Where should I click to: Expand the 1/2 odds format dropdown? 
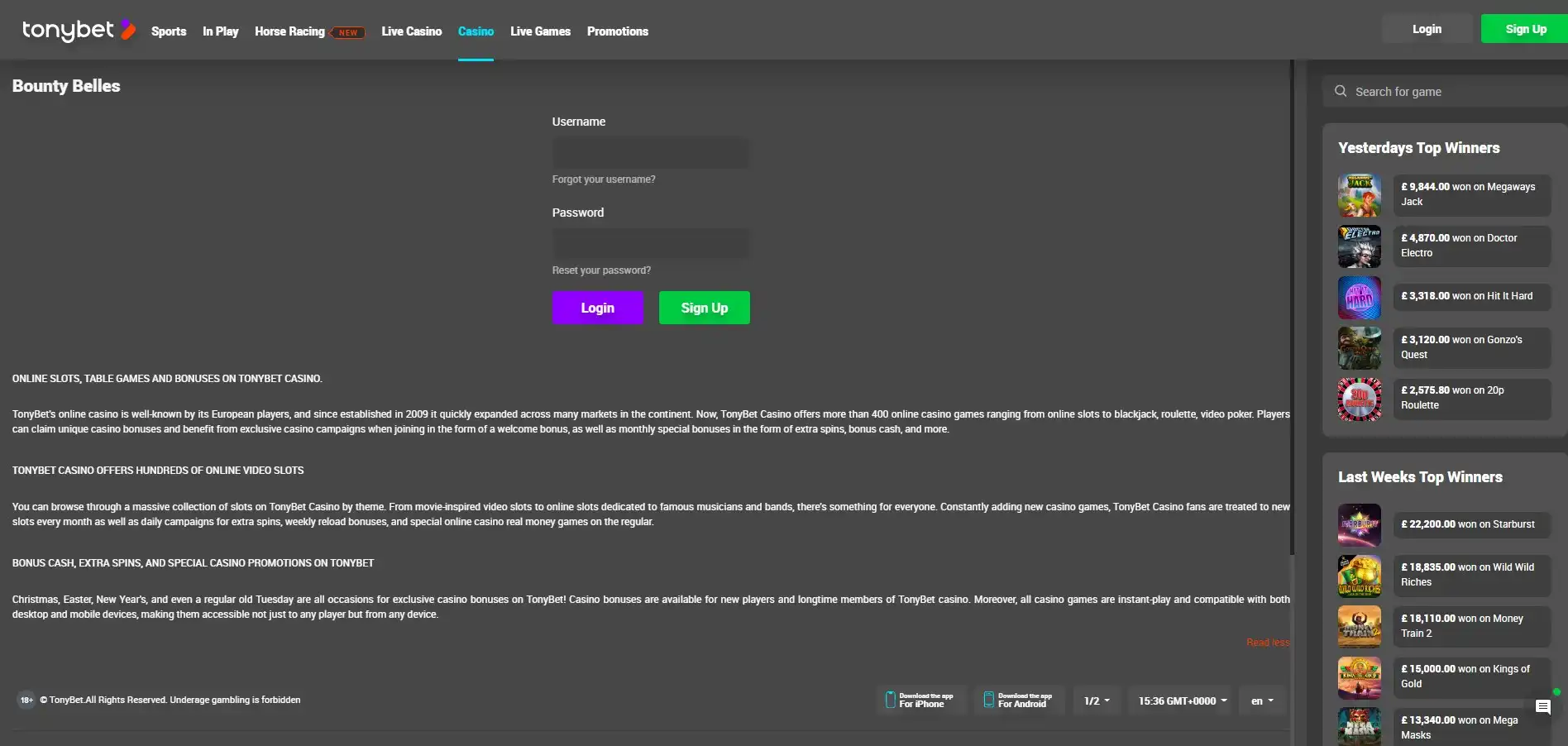[x=1097, y=701]
